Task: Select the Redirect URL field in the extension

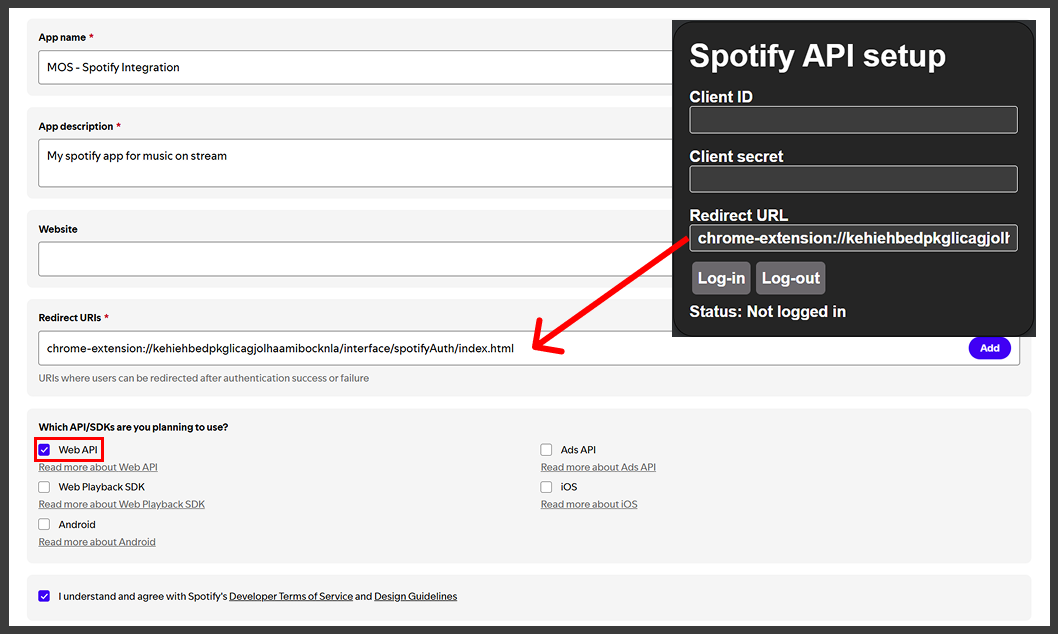Action: [x=852, y=238]
